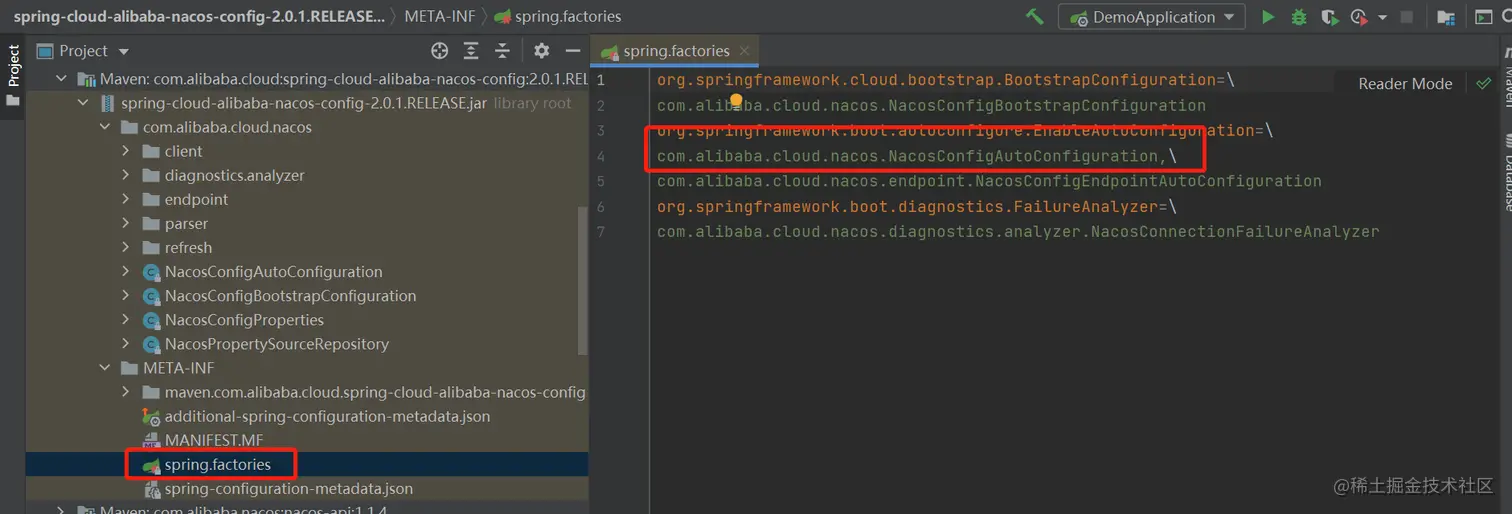The image size is (1512, 514).
Task: Collapse the Maven nacos-config library node
Action: (62, 79)
